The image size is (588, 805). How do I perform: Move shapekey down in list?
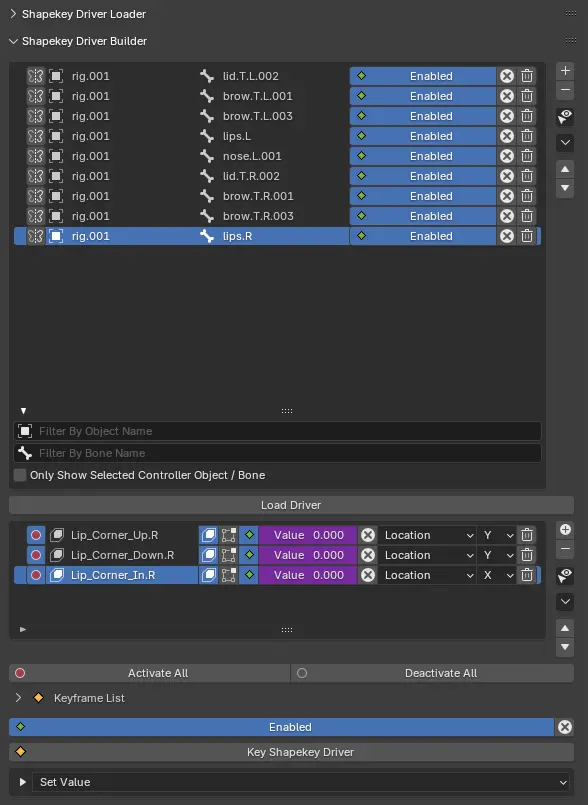(x=565, y=647)
